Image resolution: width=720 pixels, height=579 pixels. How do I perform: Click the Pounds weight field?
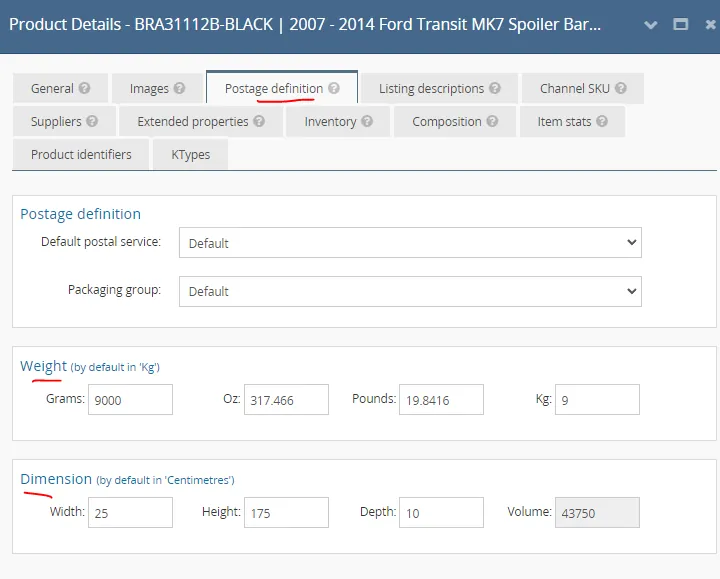point(441,399)
